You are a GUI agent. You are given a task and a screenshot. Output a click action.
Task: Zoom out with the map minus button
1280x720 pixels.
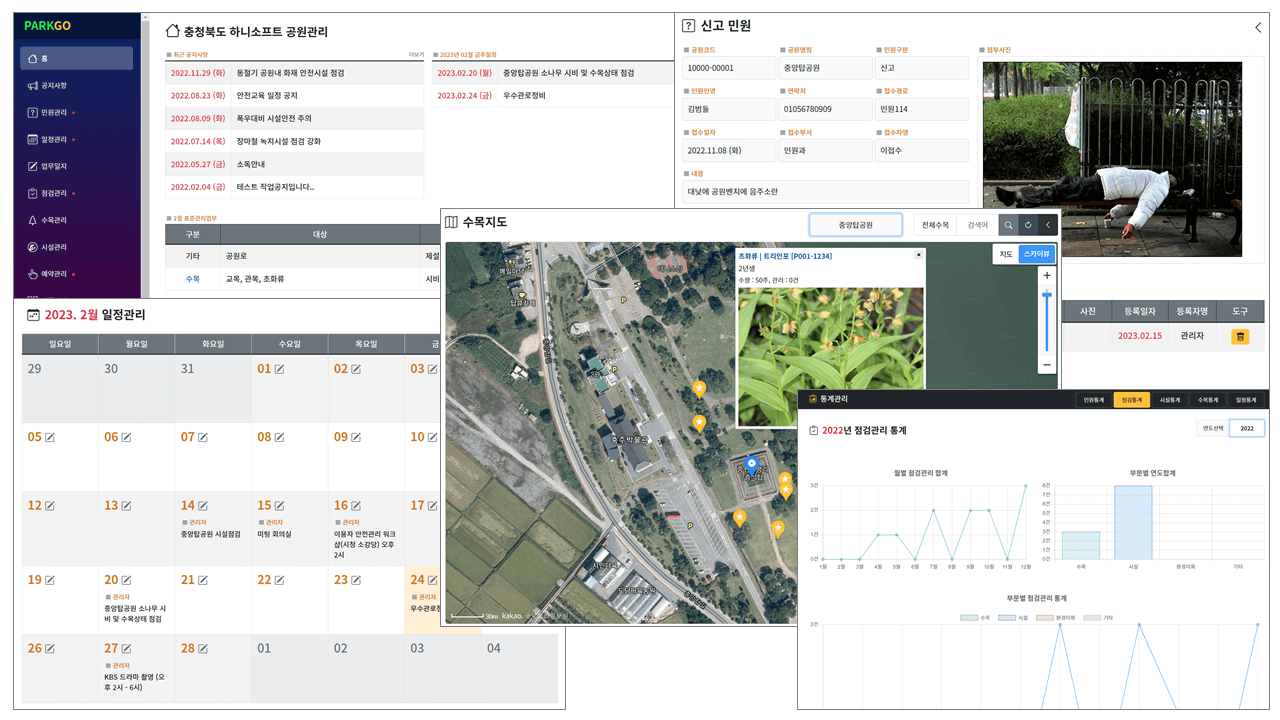coord(1047,365)
